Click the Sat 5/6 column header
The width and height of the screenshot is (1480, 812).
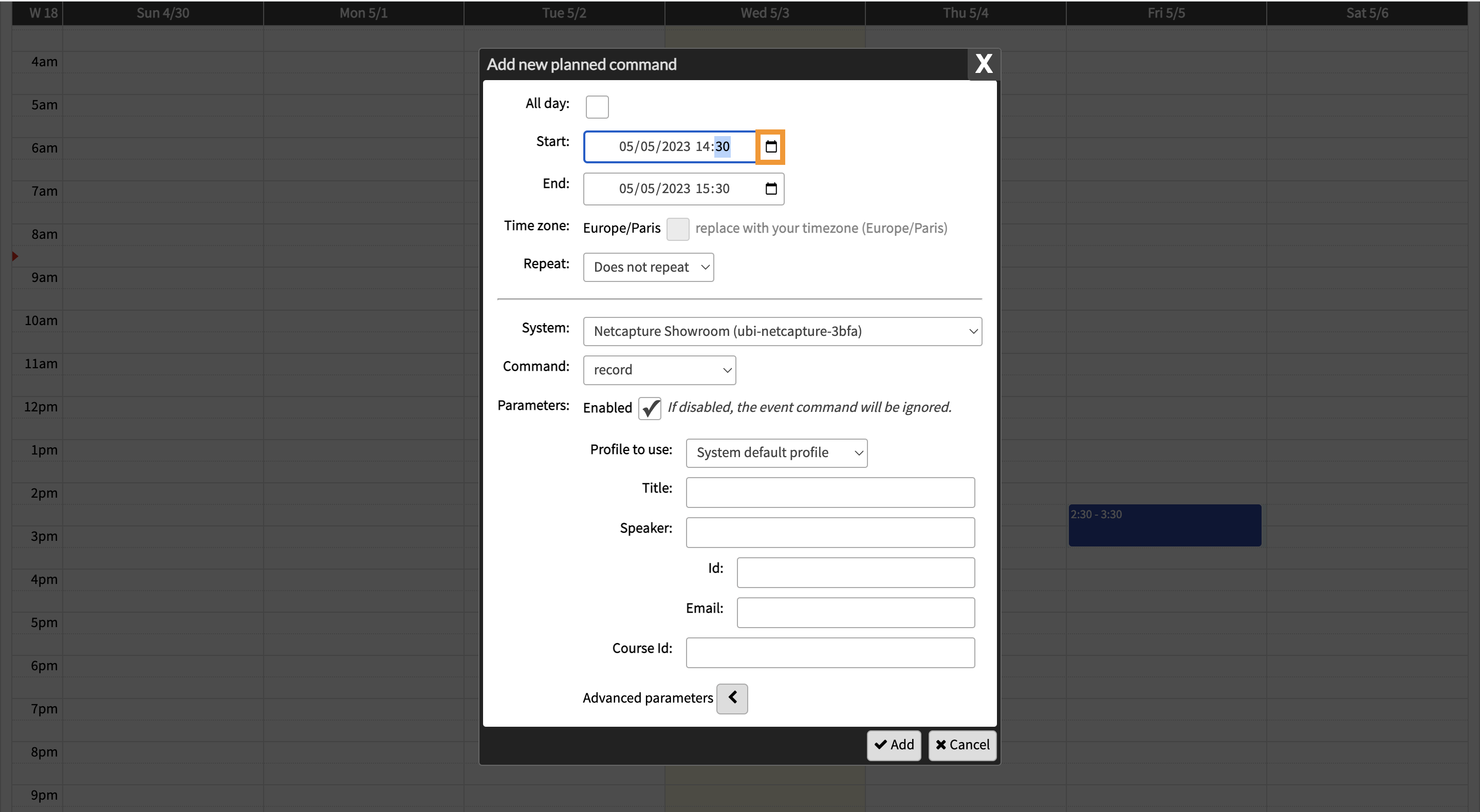pyautogui.click(x=1367, y=13)
